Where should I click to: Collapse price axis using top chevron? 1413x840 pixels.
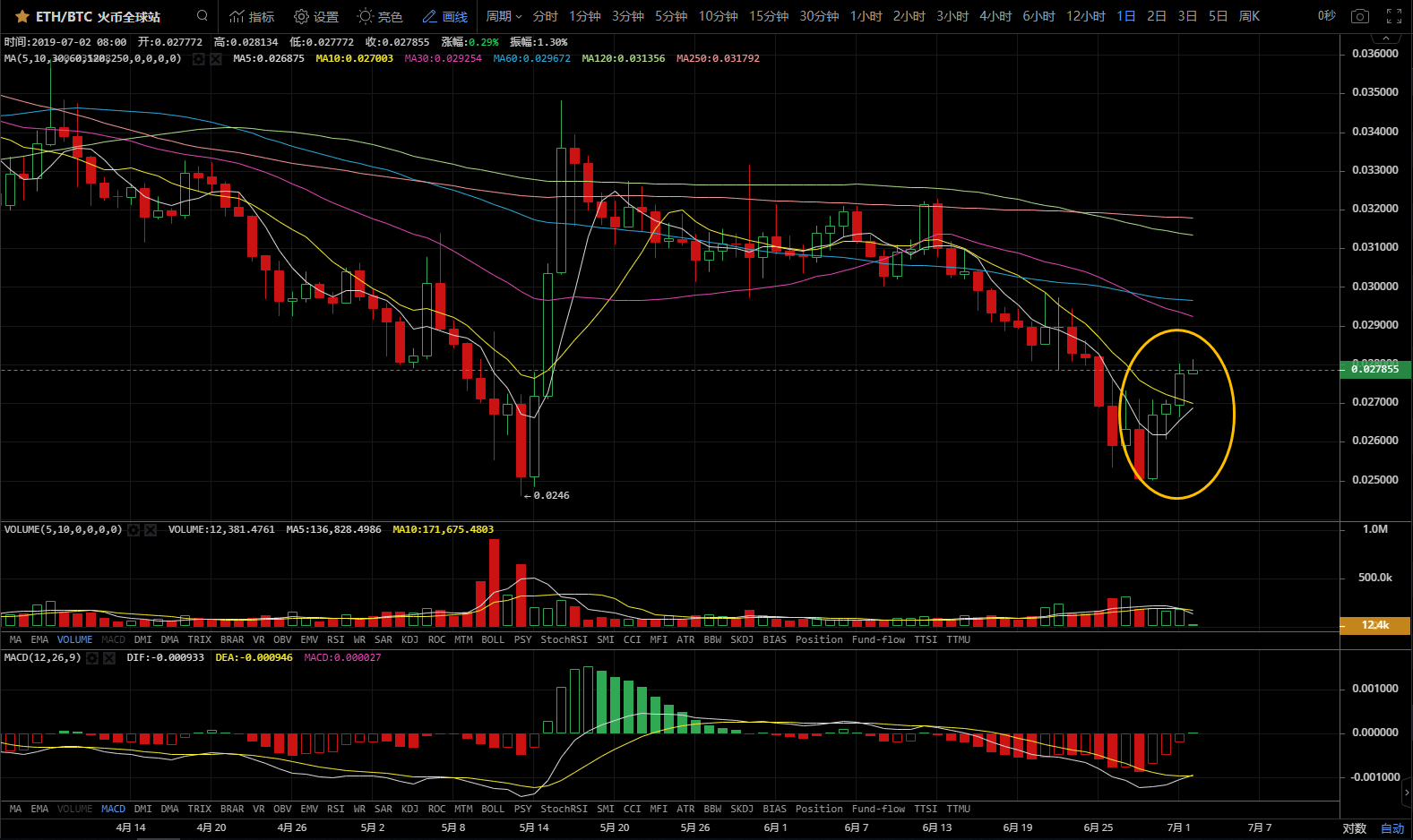tap(1386, 39)
